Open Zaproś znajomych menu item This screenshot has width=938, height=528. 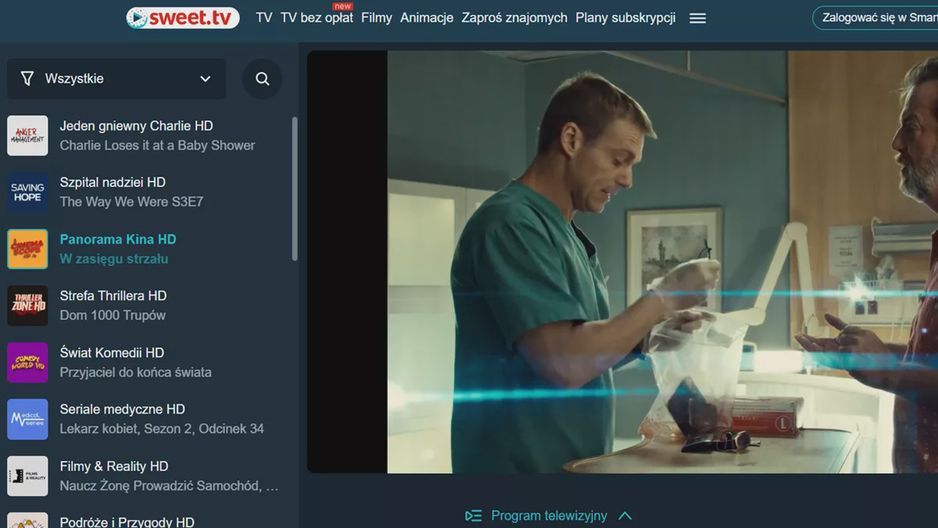(x=514, y=18)
